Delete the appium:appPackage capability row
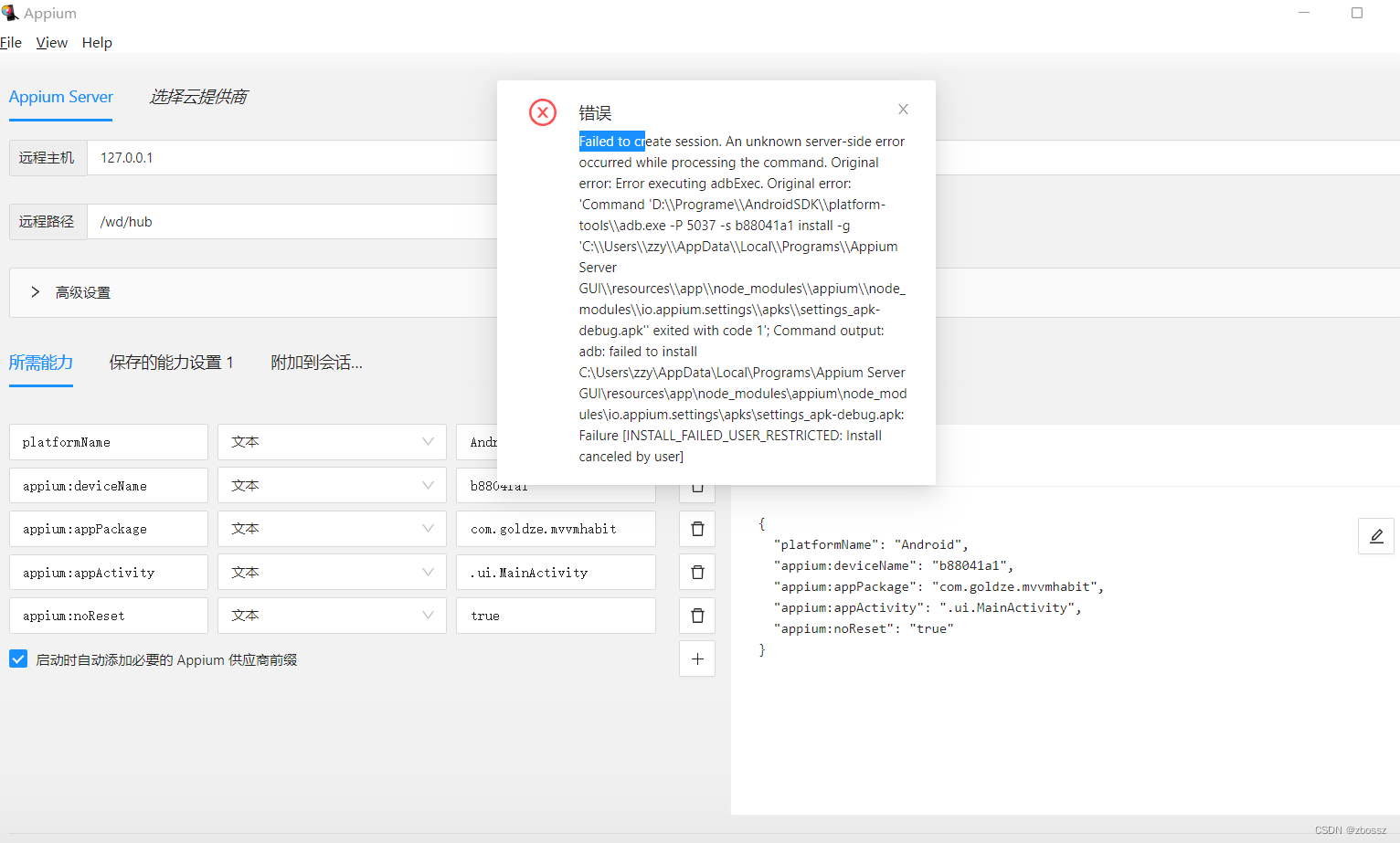This screenshot has width=1400, height=843. [697, 529]
